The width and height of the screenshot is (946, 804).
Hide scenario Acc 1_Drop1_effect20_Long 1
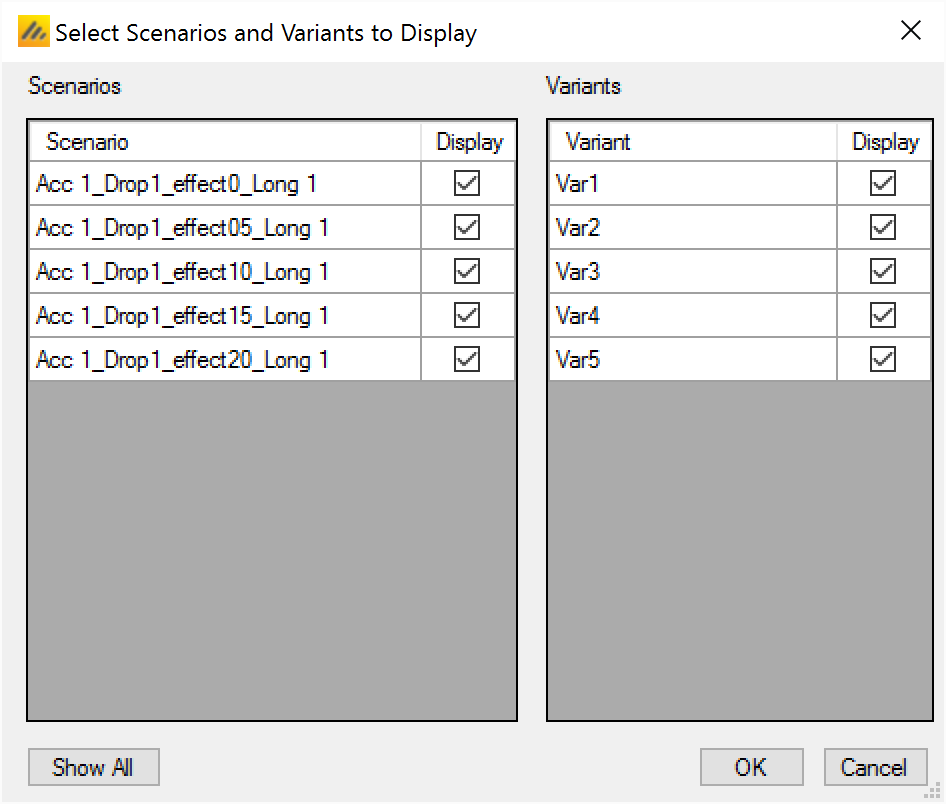[x=467, y=360]
